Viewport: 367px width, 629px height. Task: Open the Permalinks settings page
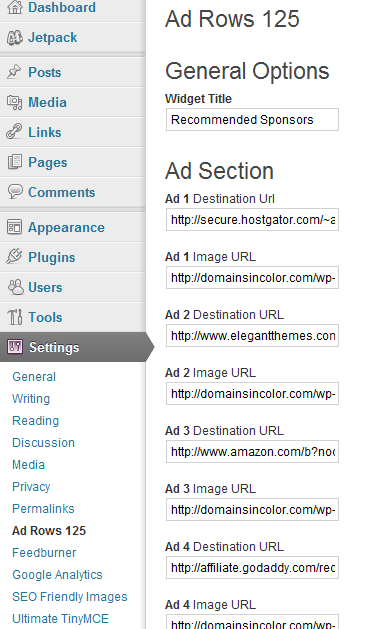43,509
